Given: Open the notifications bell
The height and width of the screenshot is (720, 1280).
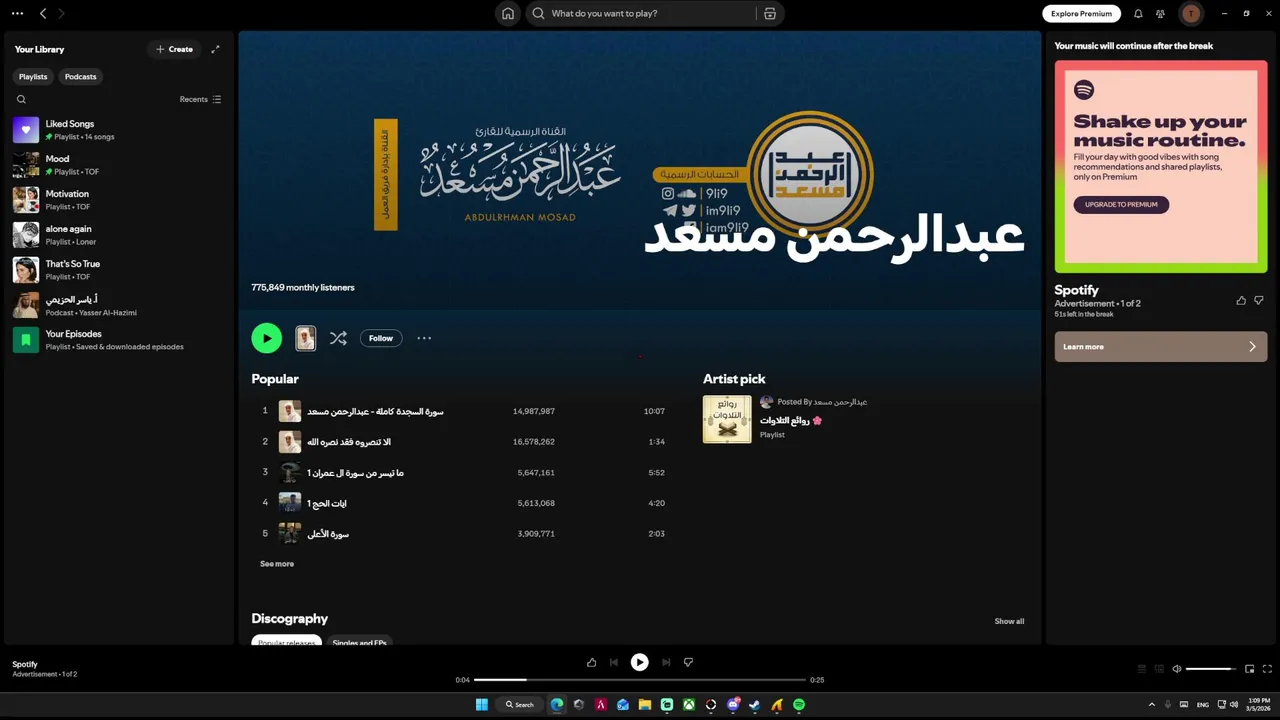Looking at the screenshot, I should [1138, 14].
